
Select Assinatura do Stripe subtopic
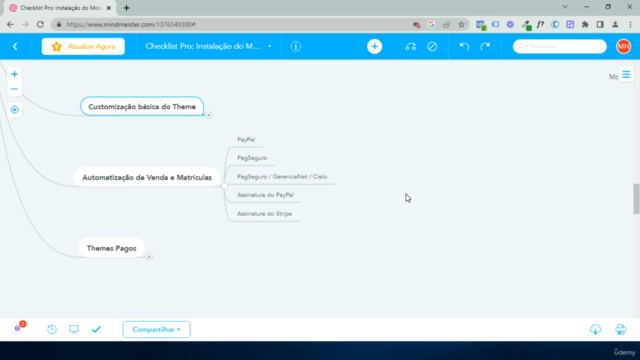pyautogui.click(x=264, y=214)
